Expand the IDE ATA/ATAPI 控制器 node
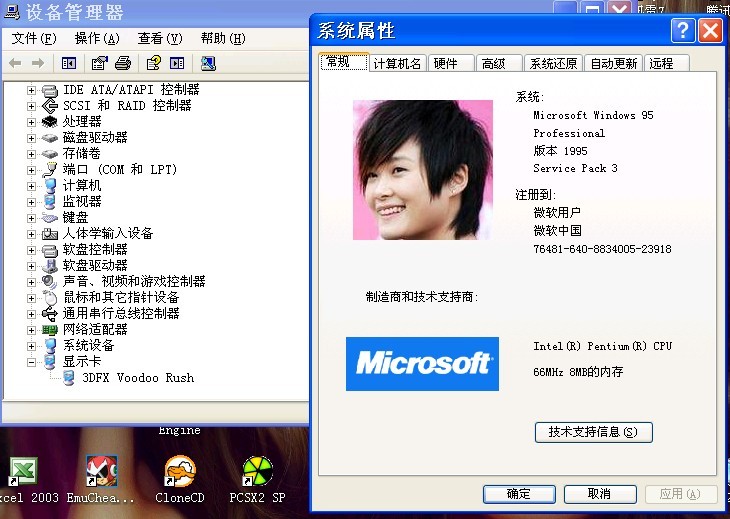Viewport: 730px width, 519px height. (x=31, y=90)
